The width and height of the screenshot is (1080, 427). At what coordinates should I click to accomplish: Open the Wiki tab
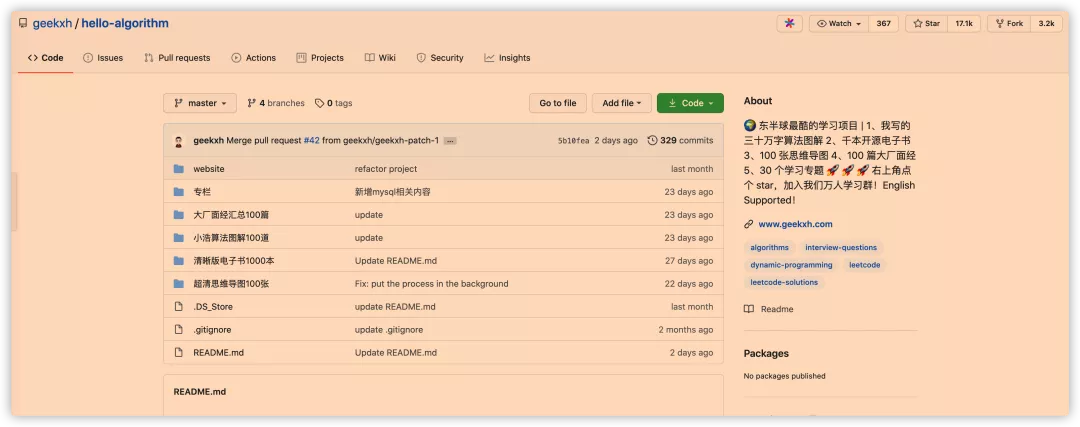[x=380, y=58]
